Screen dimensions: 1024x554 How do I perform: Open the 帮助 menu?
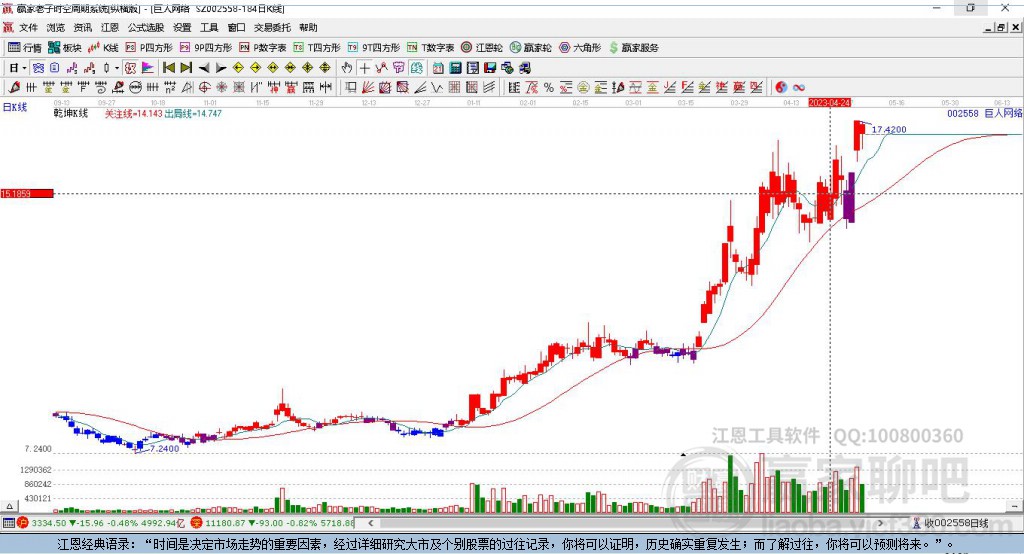pos(308,27)
